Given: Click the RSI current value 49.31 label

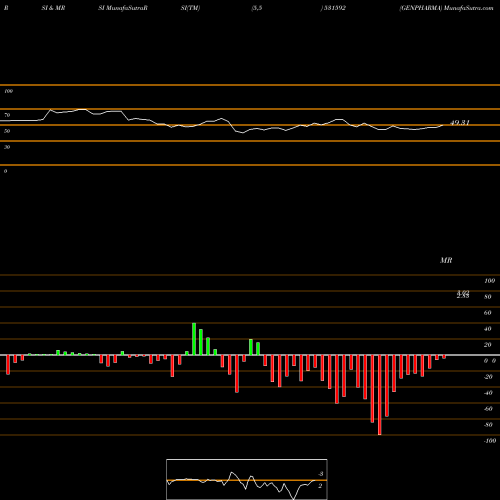Looking at the screenshot, I should tap(460, 122).
